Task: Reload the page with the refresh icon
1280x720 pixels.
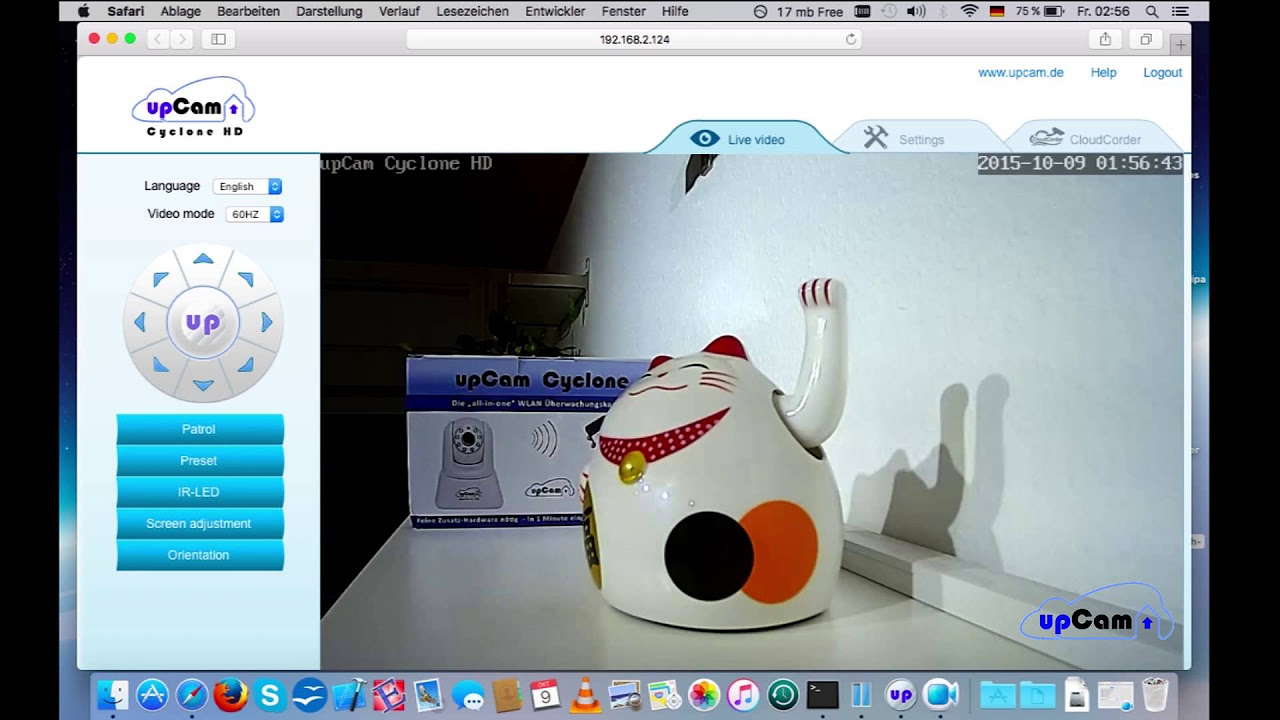Action: [x=851, y=39]
